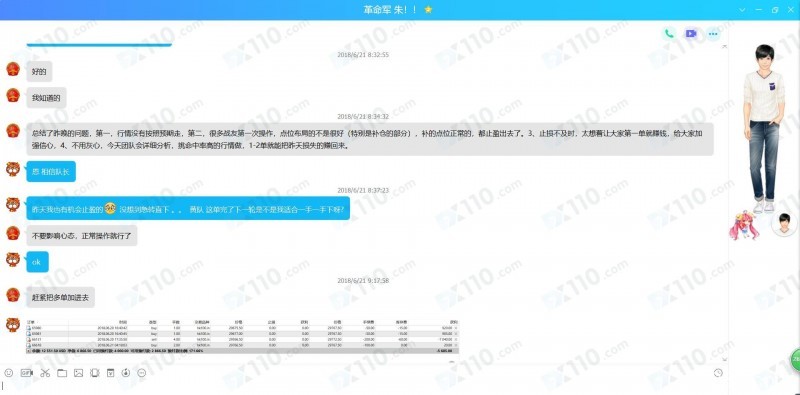800x395 pixels.
Task: Click the avatar beside the 'ok' message
Action: tap(13, 259)
